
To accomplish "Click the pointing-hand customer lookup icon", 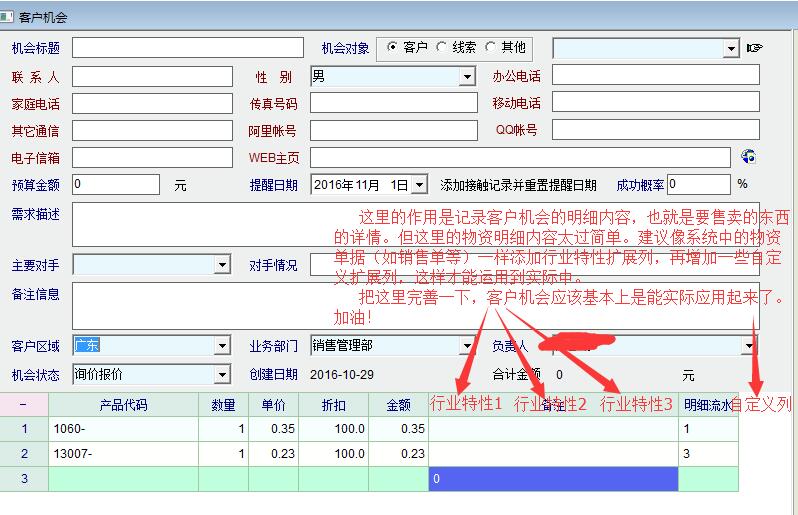I will (x=754, y=48).
